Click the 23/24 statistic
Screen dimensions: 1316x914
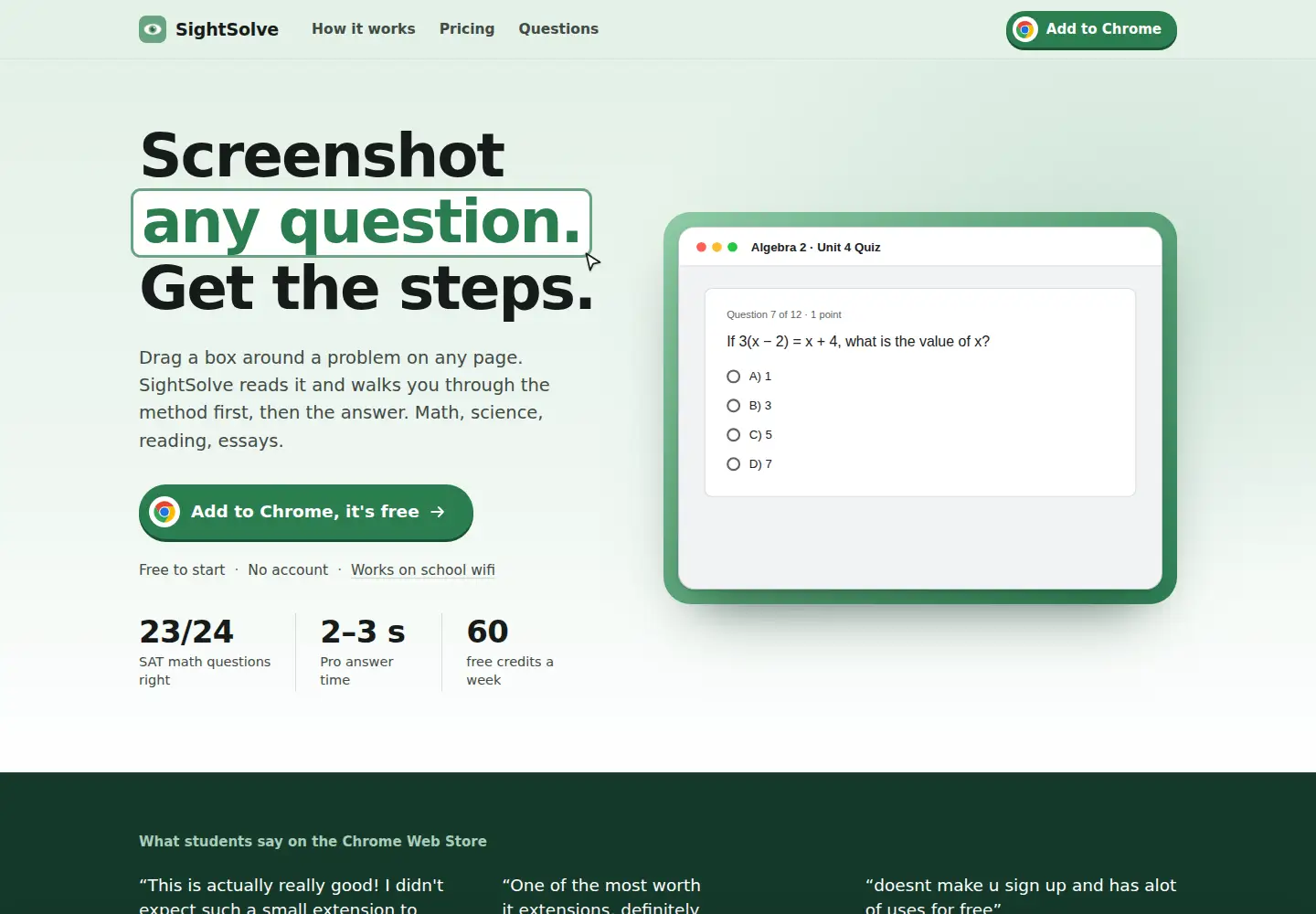[x=186, y=632]
